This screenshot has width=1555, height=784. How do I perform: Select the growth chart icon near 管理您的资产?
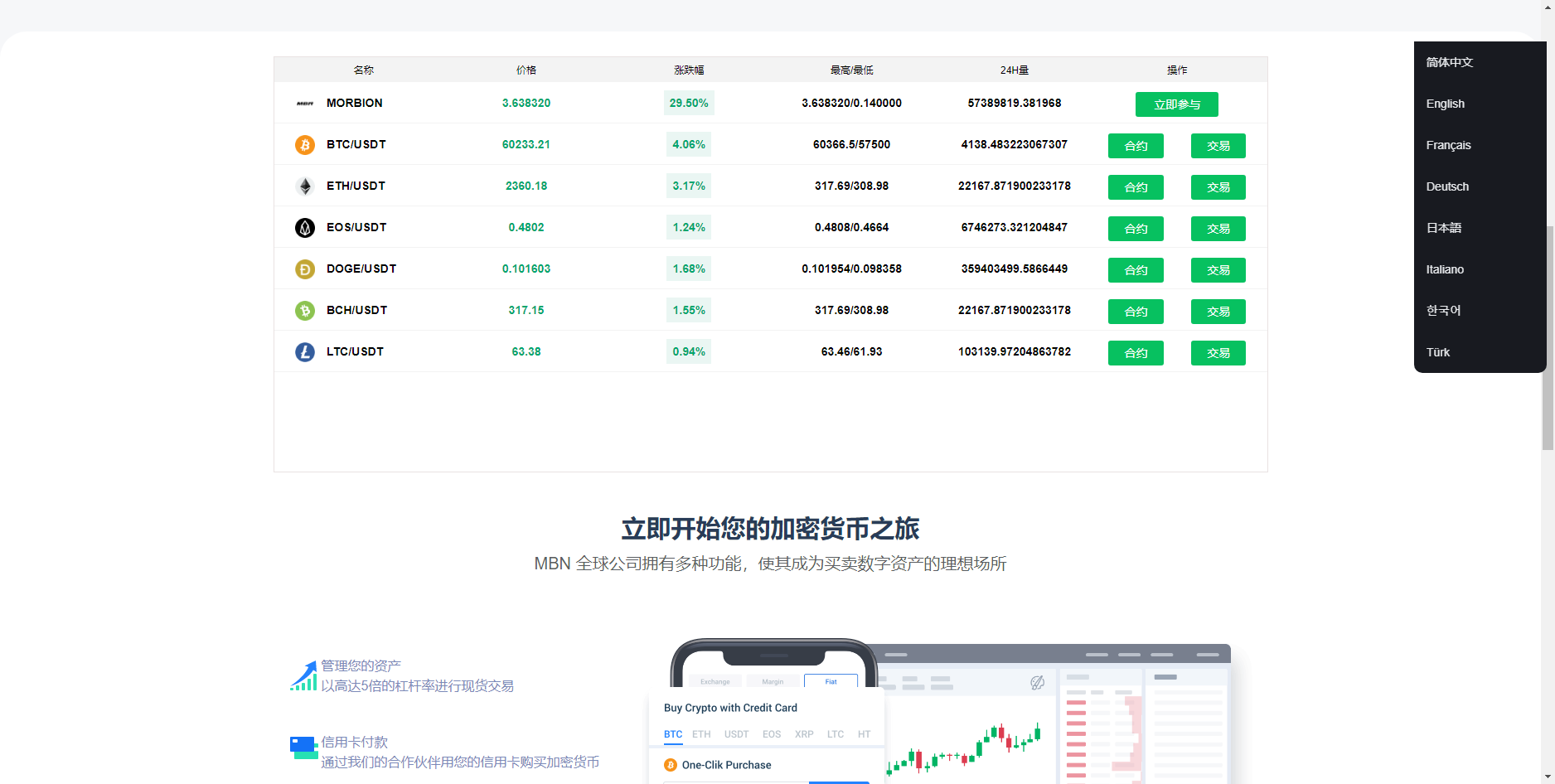tap(303, 674)
